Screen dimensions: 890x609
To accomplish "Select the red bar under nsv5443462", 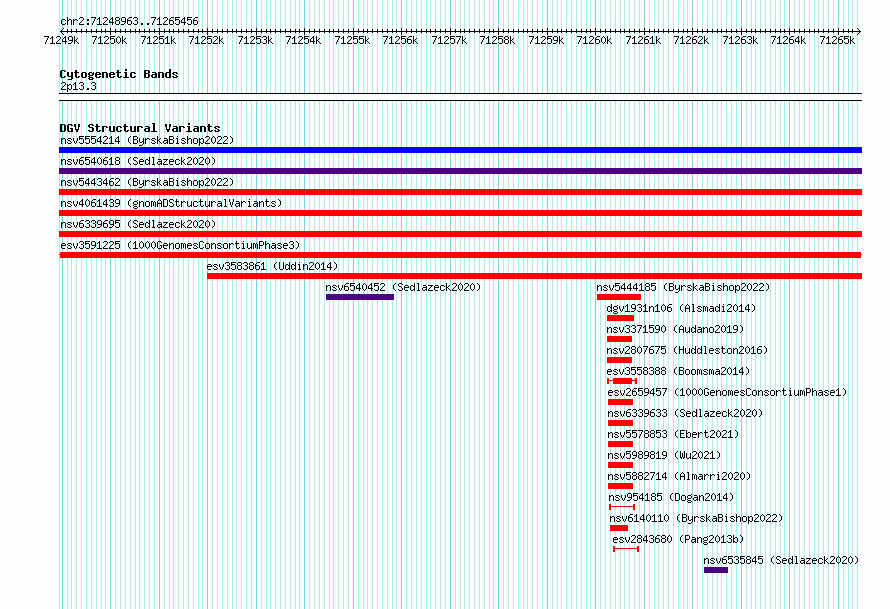I will tap(460, 192).
